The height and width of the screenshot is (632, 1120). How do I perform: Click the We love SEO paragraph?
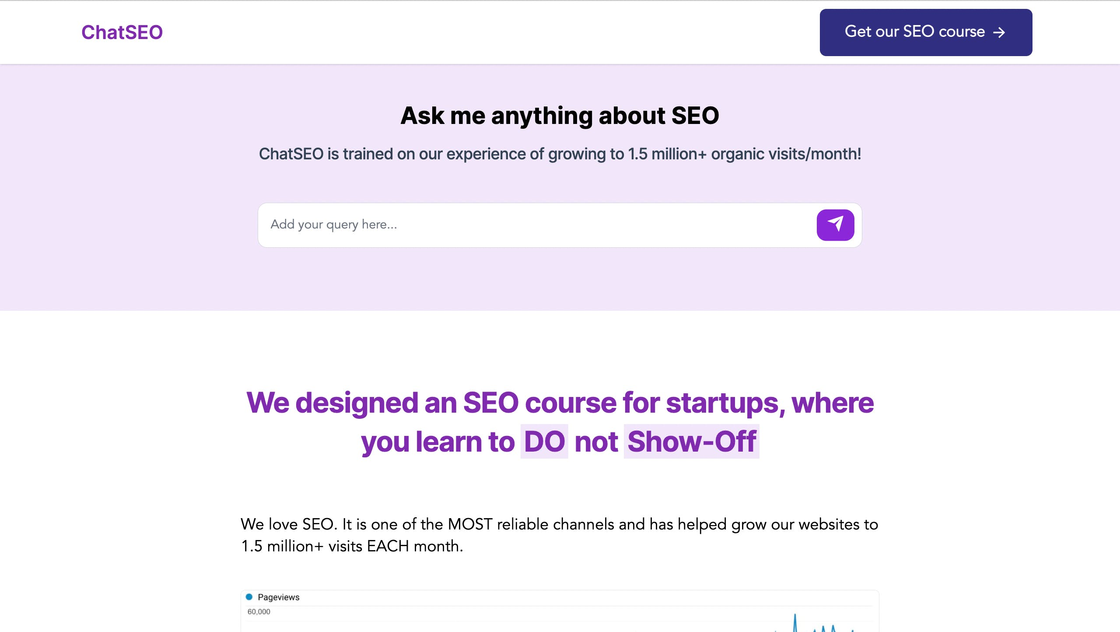tap(559, 524)
